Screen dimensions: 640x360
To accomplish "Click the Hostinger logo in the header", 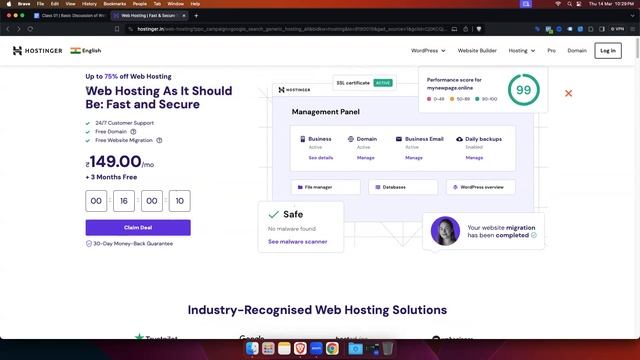I will tap(38, 51).
